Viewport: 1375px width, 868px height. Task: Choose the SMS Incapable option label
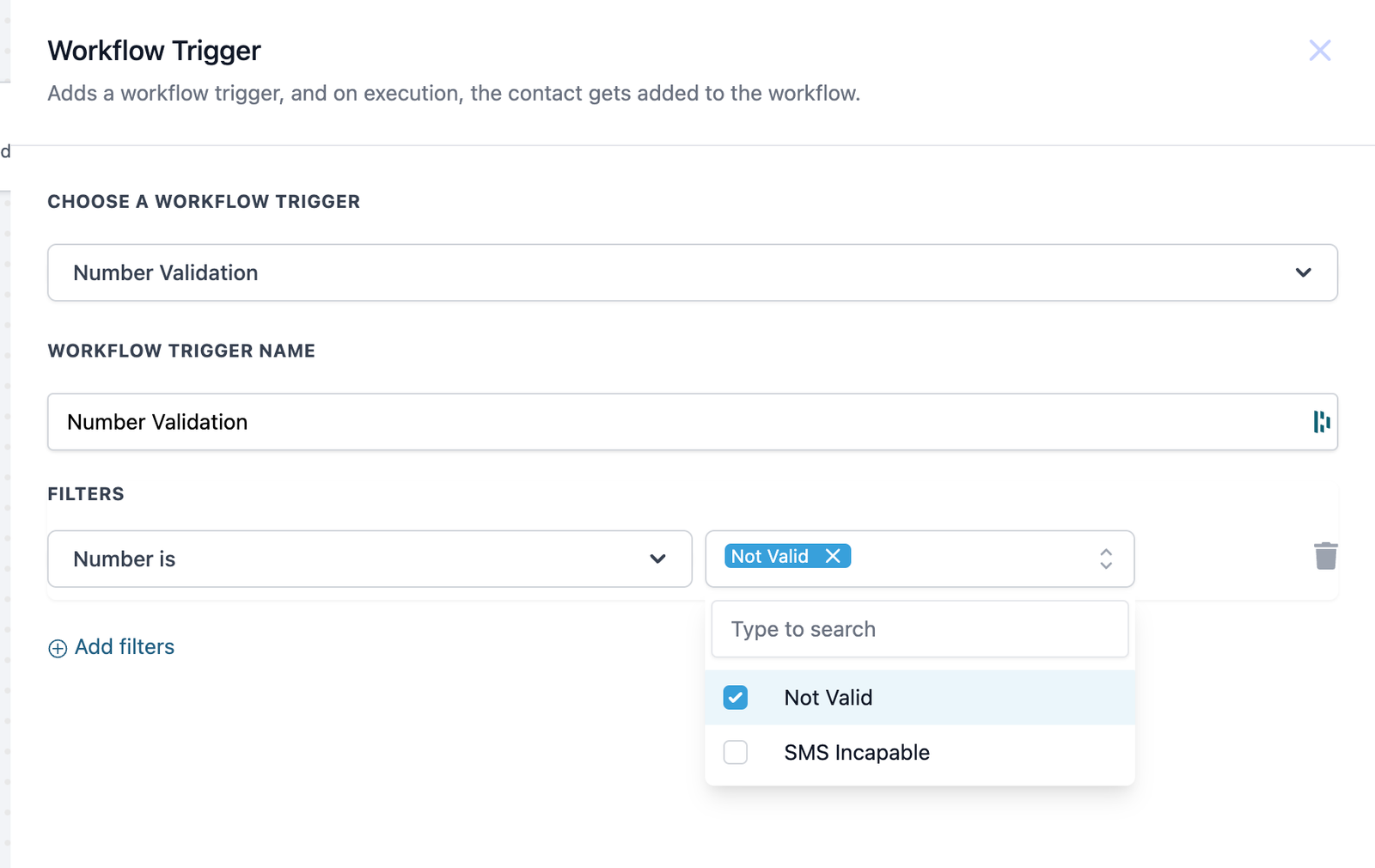coord(857,753)
